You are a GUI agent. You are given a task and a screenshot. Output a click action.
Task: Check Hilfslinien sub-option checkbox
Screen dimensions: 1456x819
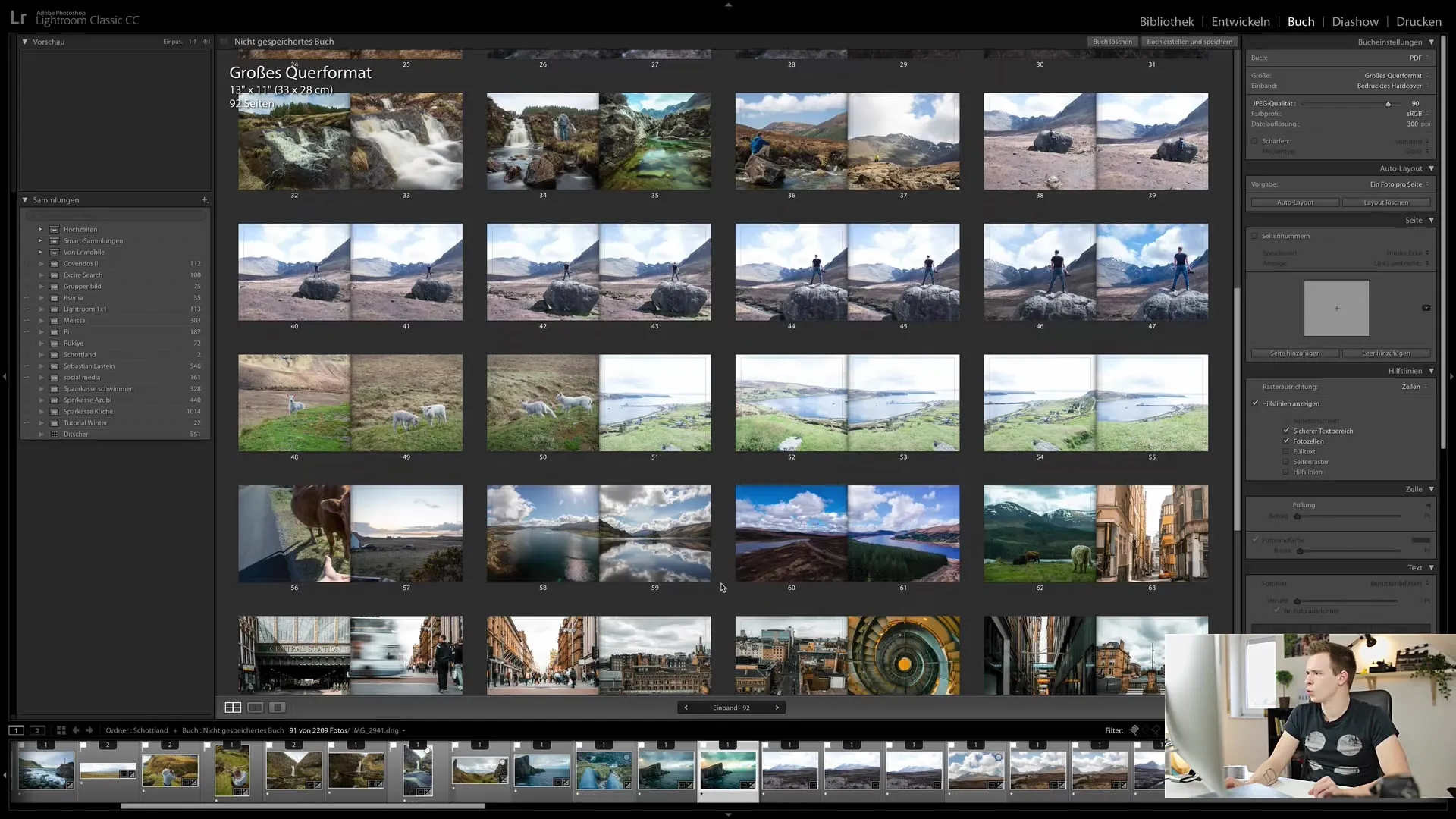pyautogui.click(x=1286, y=472)
